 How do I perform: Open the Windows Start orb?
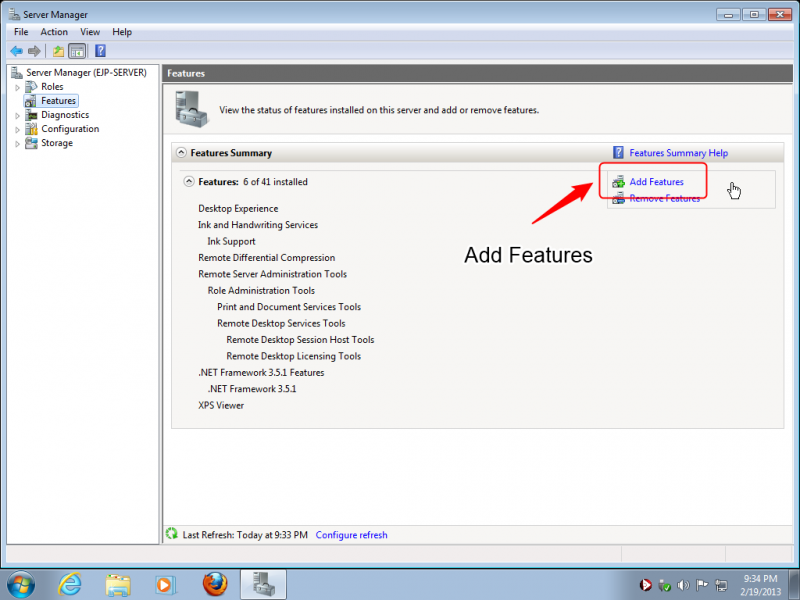coord(21,584)
